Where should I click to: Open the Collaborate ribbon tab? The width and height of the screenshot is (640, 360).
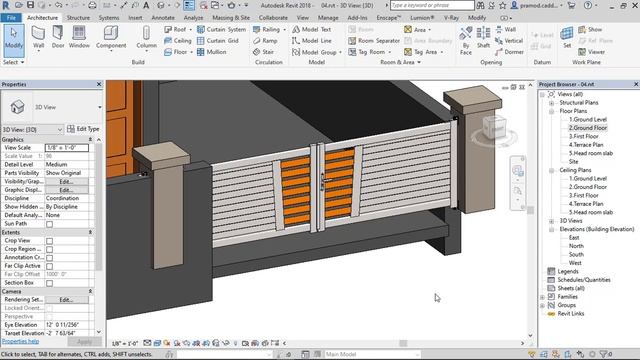coord(273,18)
